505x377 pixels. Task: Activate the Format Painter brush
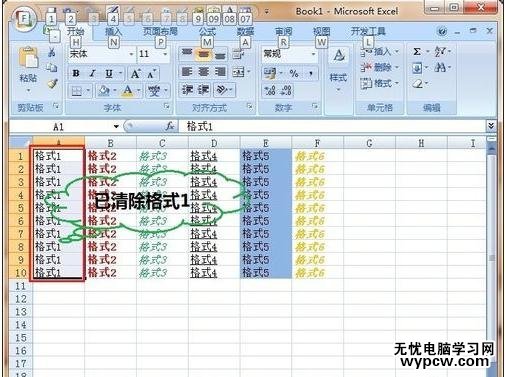(52, 83)
